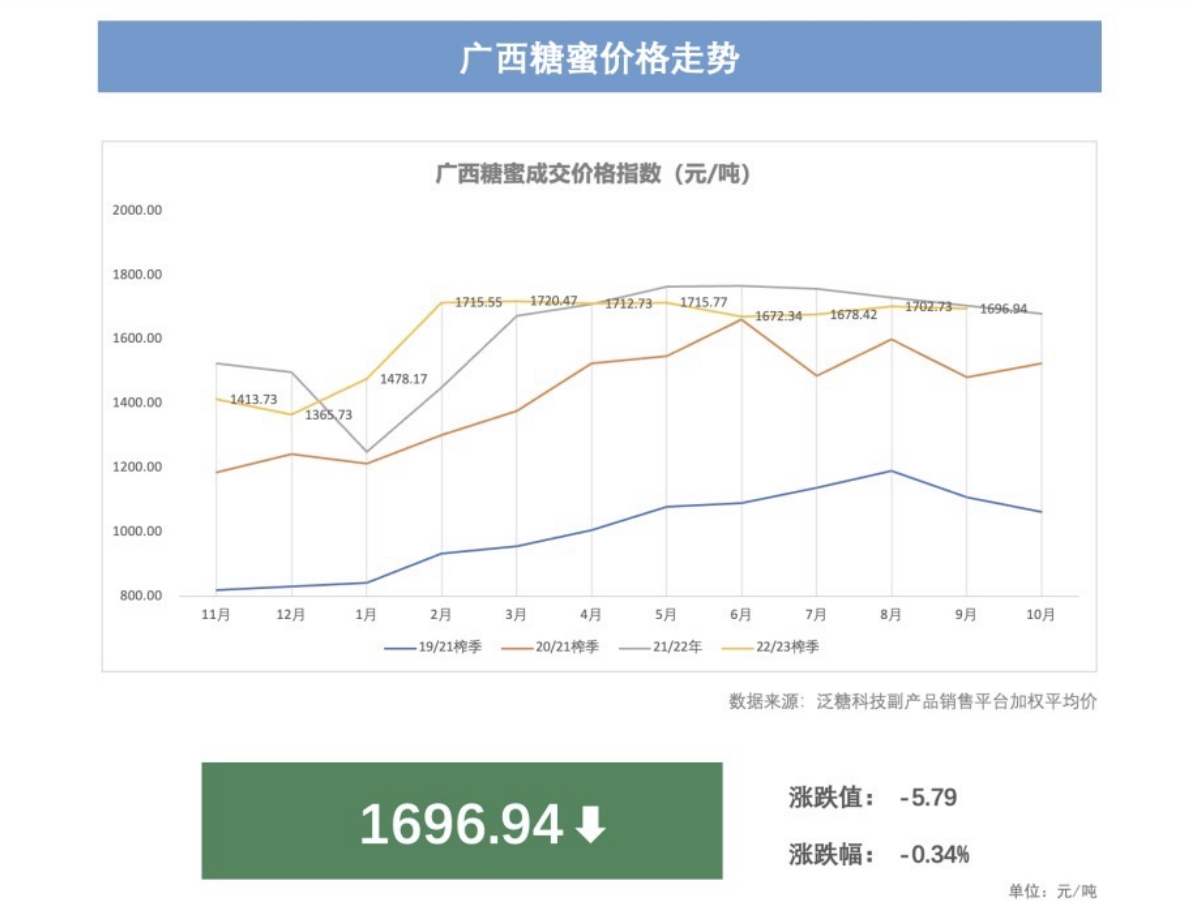Click the 数据来源 source attribution text

912,702
